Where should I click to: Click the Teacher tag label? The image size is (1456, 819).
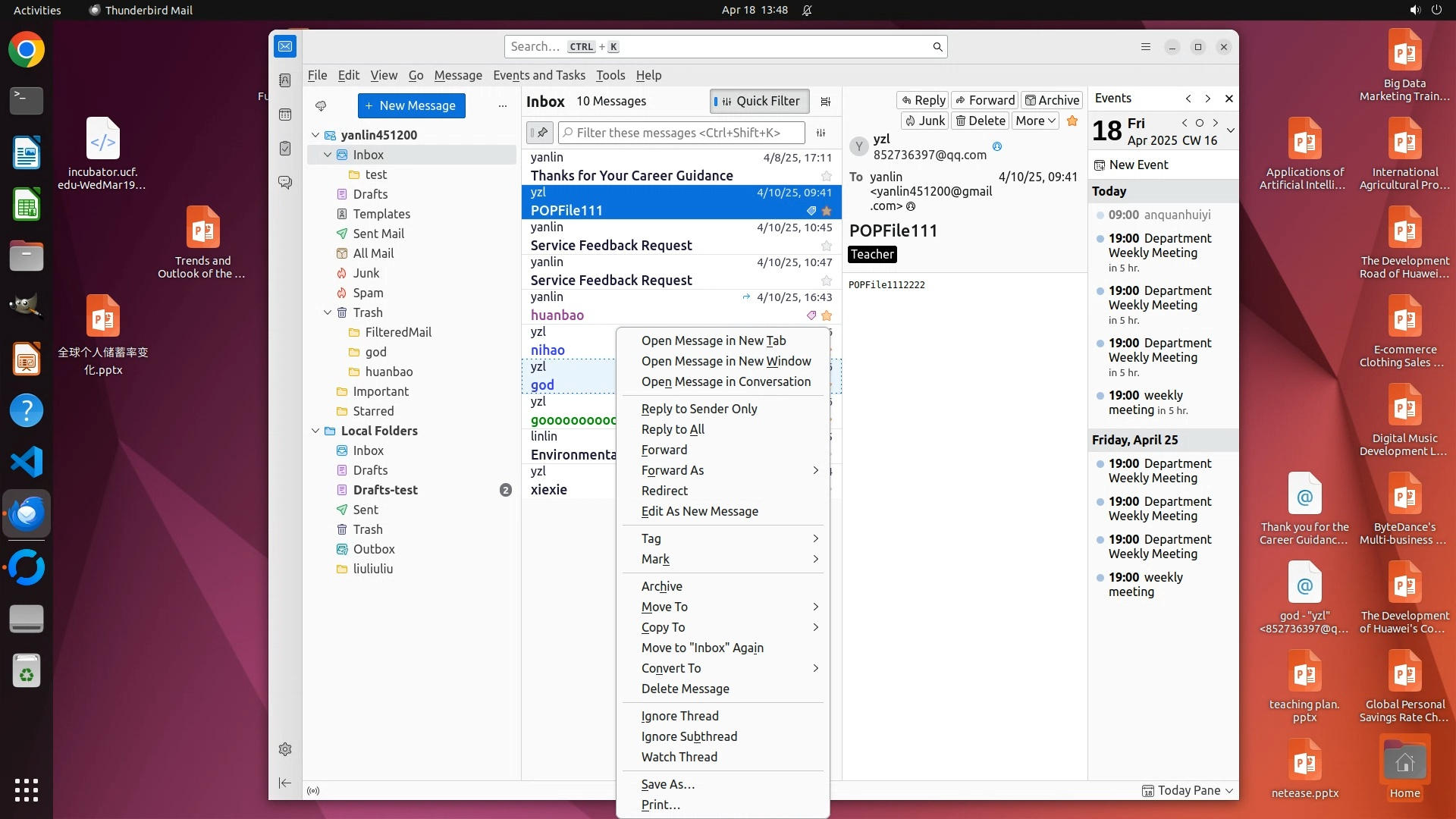point(872,255)
